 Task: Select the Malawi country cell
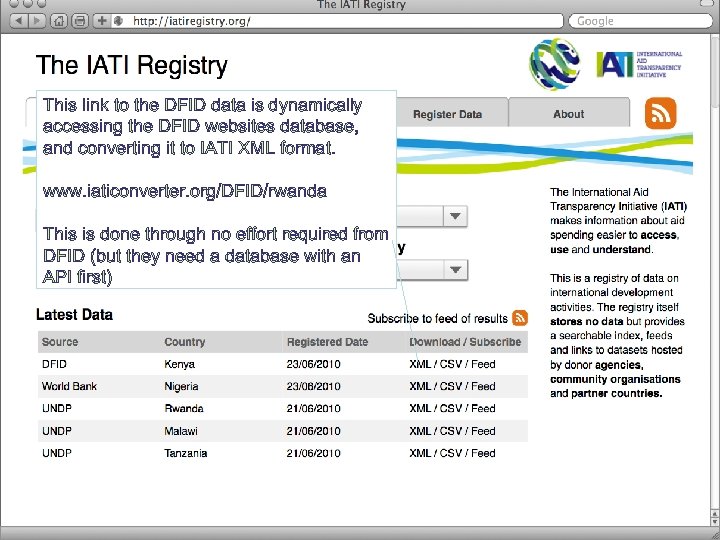[x=181, y=431]
